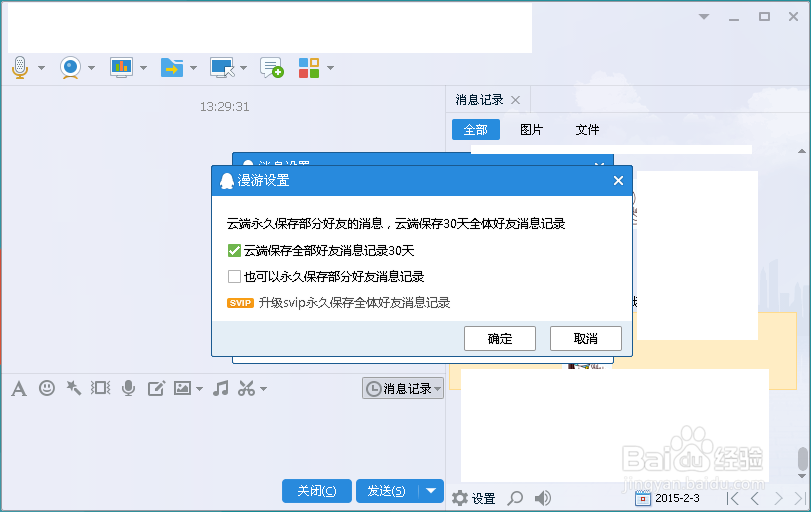Open voice call options dropdown arrow
This screenshot has width=811, height=512.
point(41,68)
